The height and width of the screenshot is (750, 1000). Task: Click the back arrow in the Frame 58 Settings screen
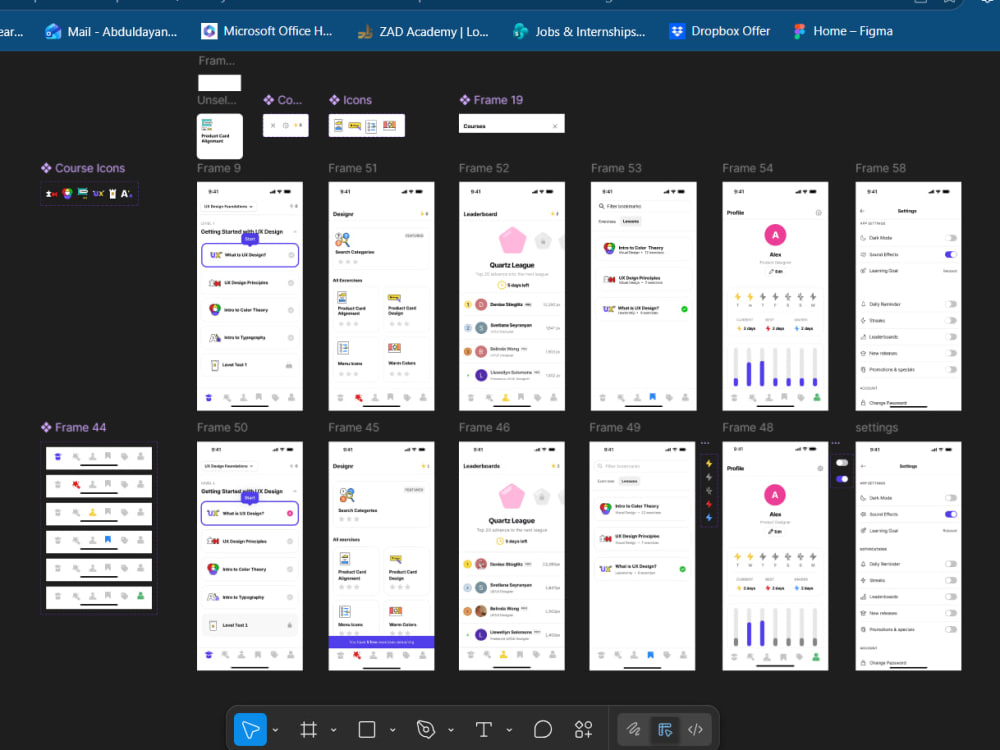coord(862,210)
